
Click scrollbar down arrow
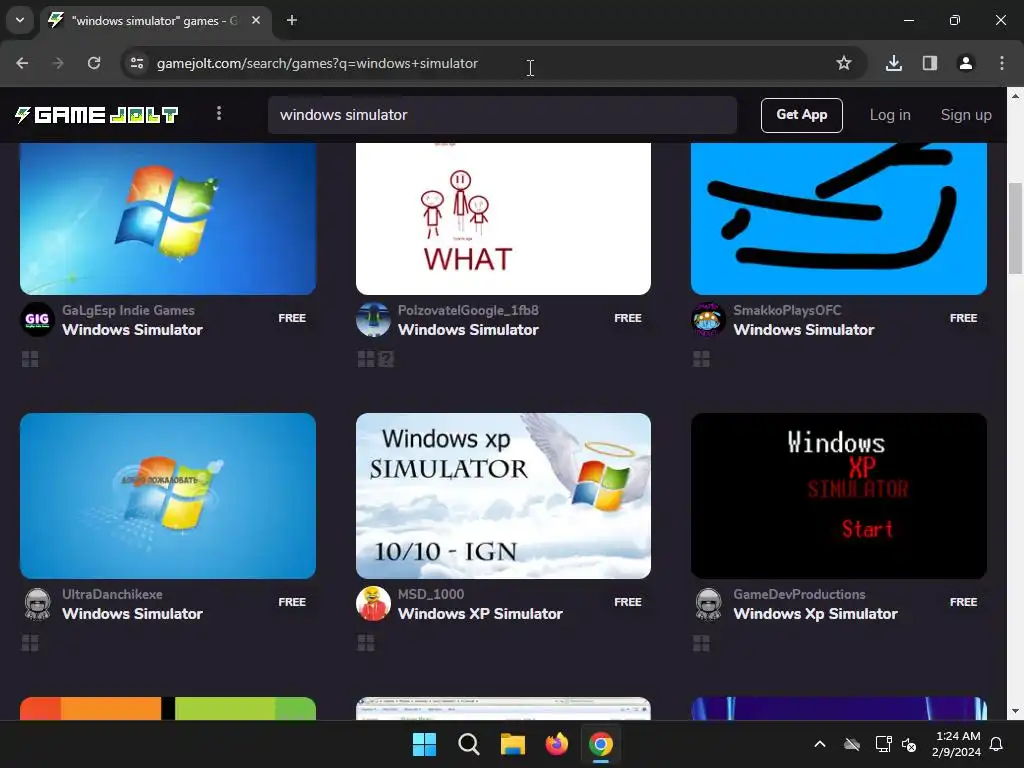coord(1015,711)
